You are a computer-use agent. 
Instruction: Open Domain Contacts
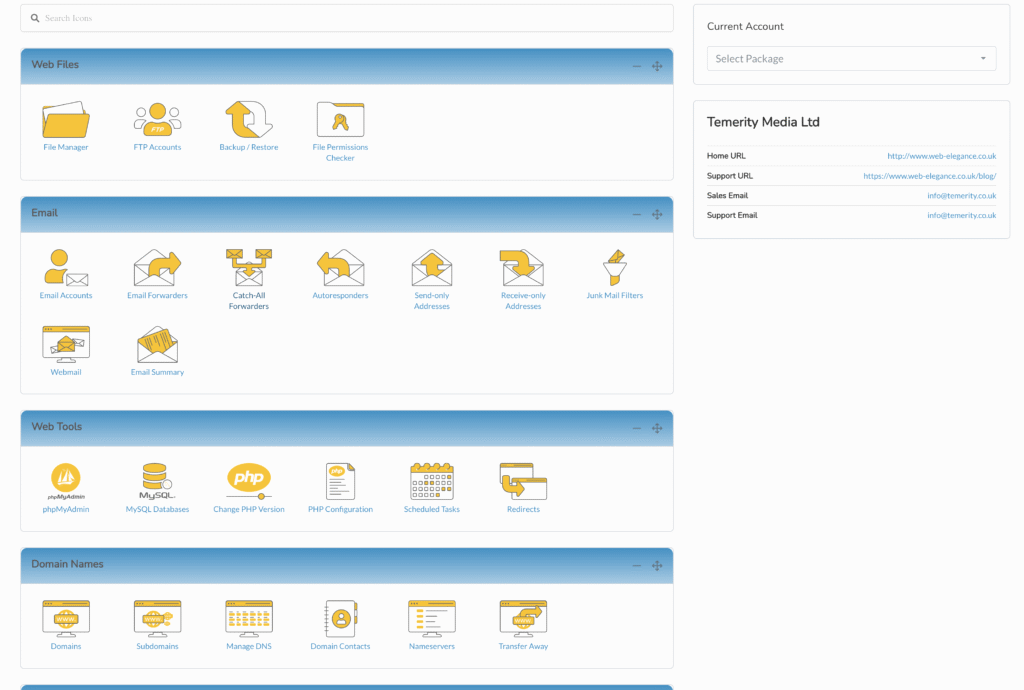click(x=340, y=625)
